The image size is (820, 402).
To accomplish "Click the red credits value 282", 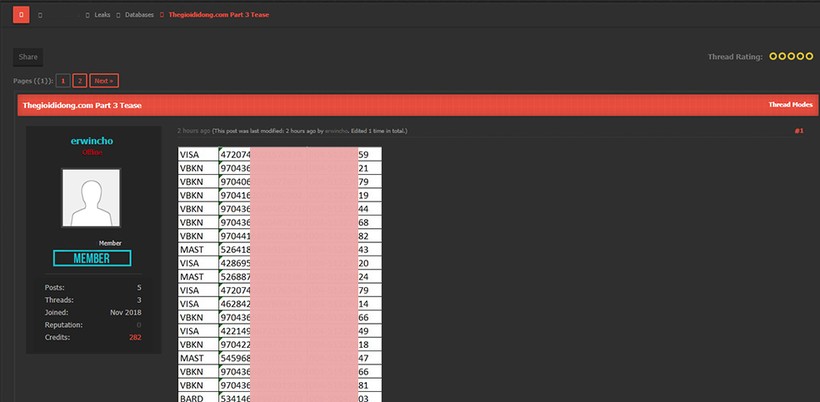I will point(135,337).
